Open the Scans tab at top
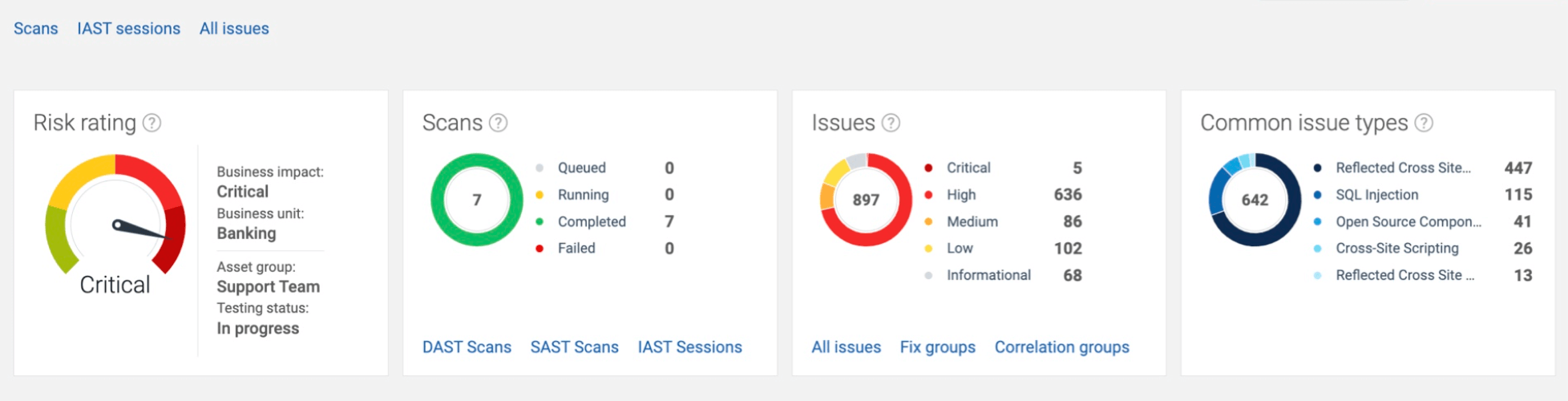 click(x=36, y=29)
